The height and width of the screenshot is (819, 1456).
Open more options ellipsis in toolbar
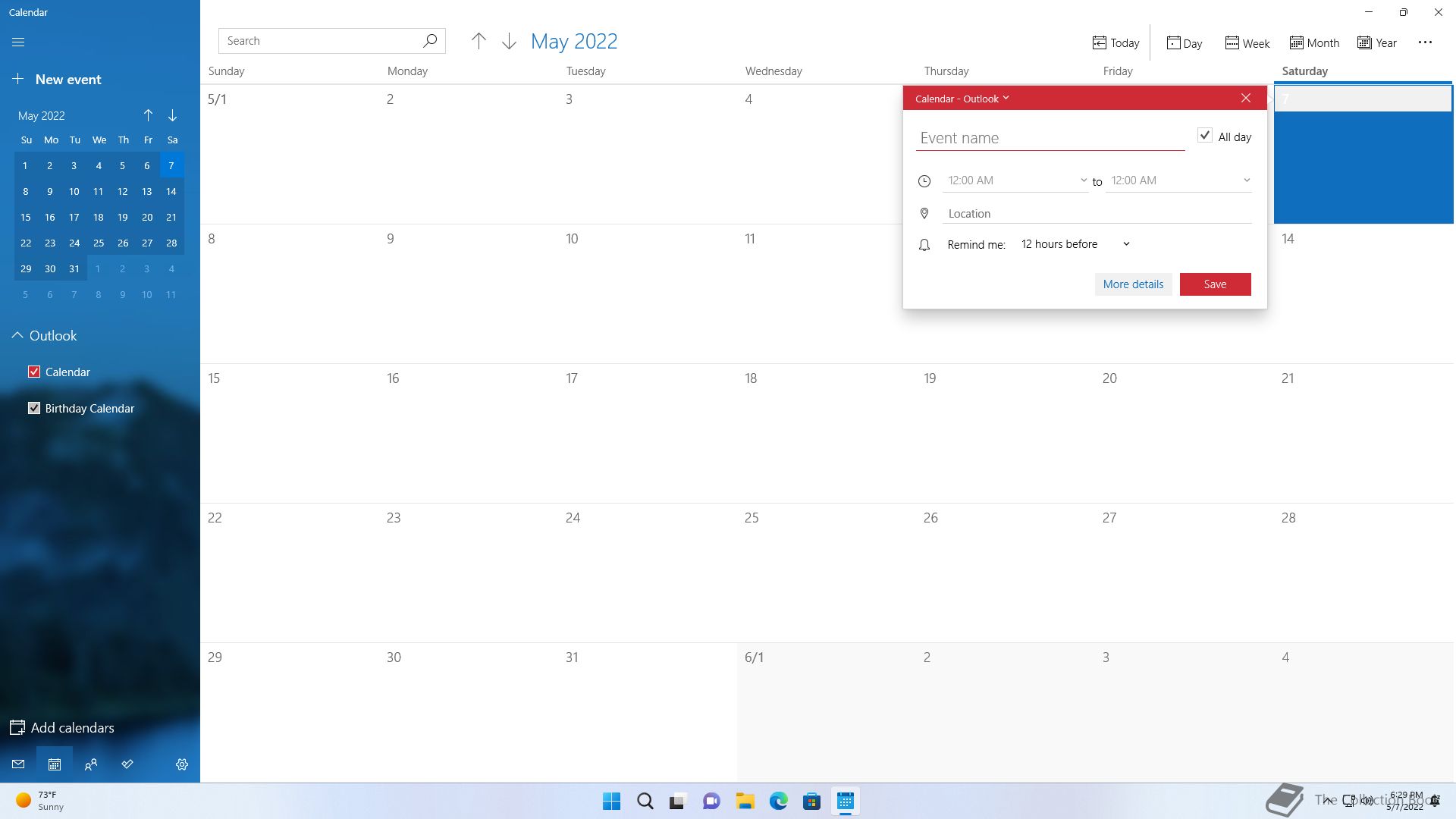[x=1425, y=42]
